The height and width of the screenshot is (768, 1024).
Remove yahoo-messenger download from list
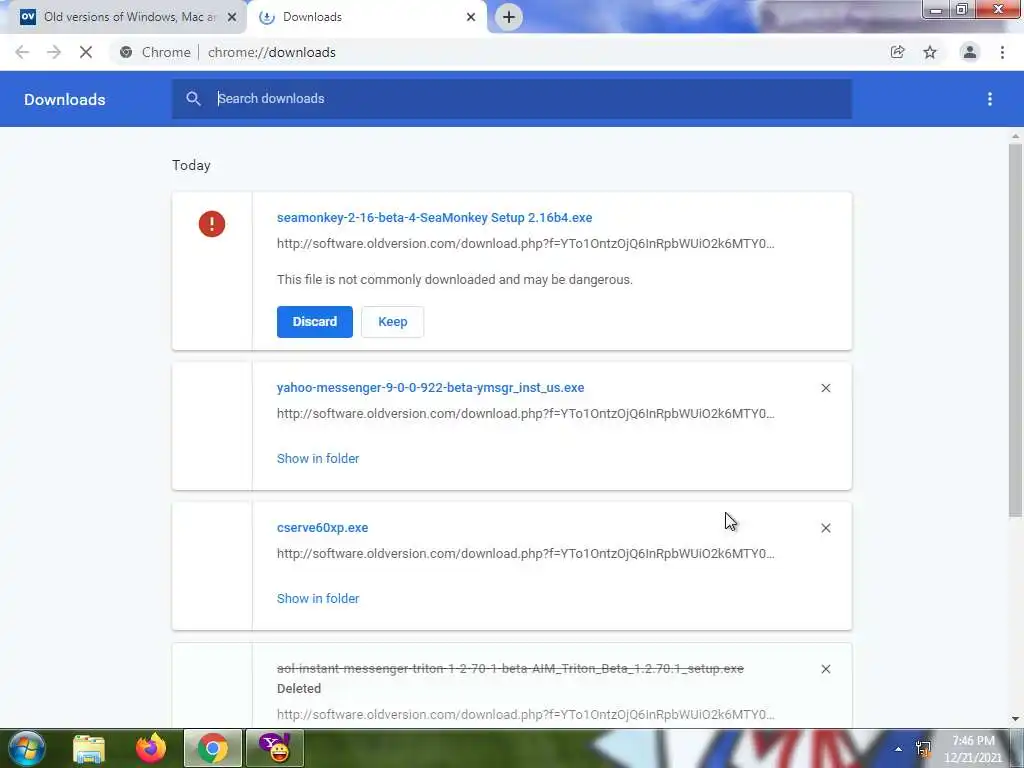(825, 388)
